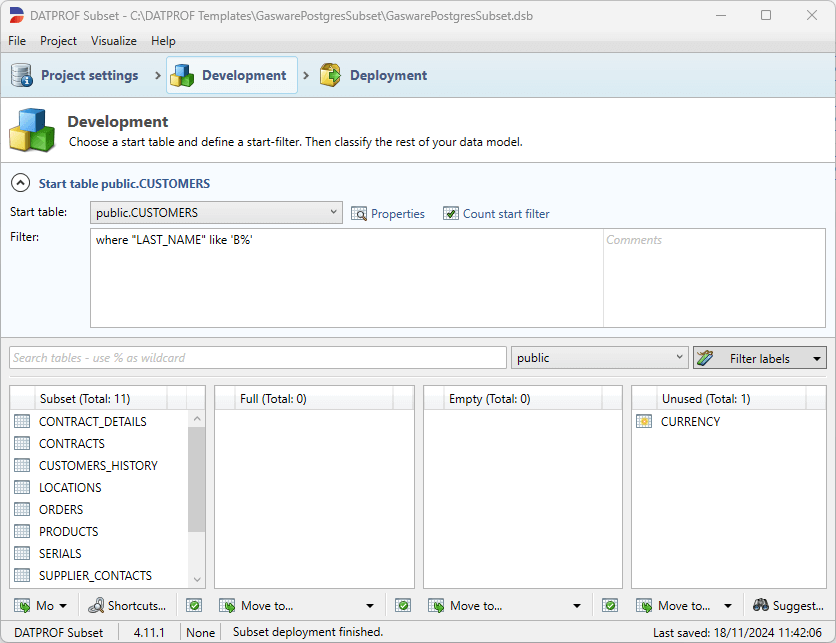Open start table Properties
Image resolution: width=836 pixels, height=643 pixels.
coord(388,214)
